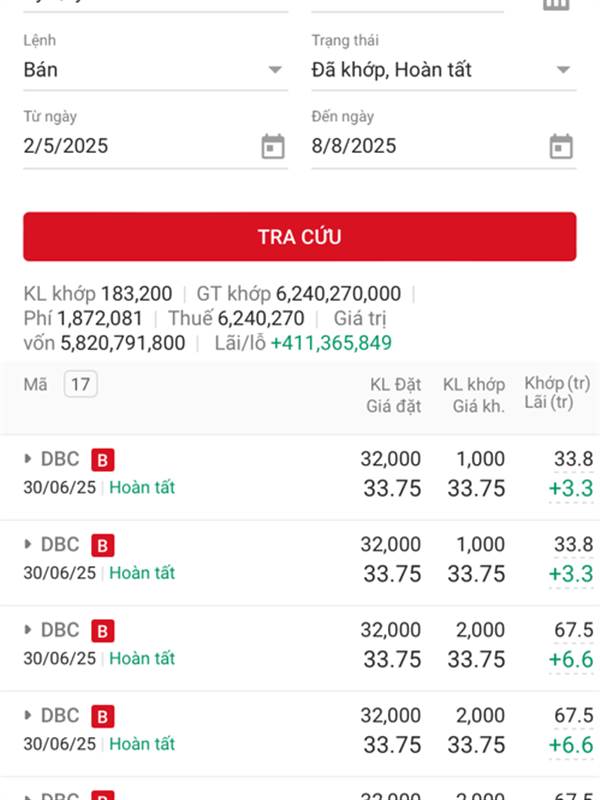
Task: Click the red B badge on second DBC row
Action: pos(103,545)
